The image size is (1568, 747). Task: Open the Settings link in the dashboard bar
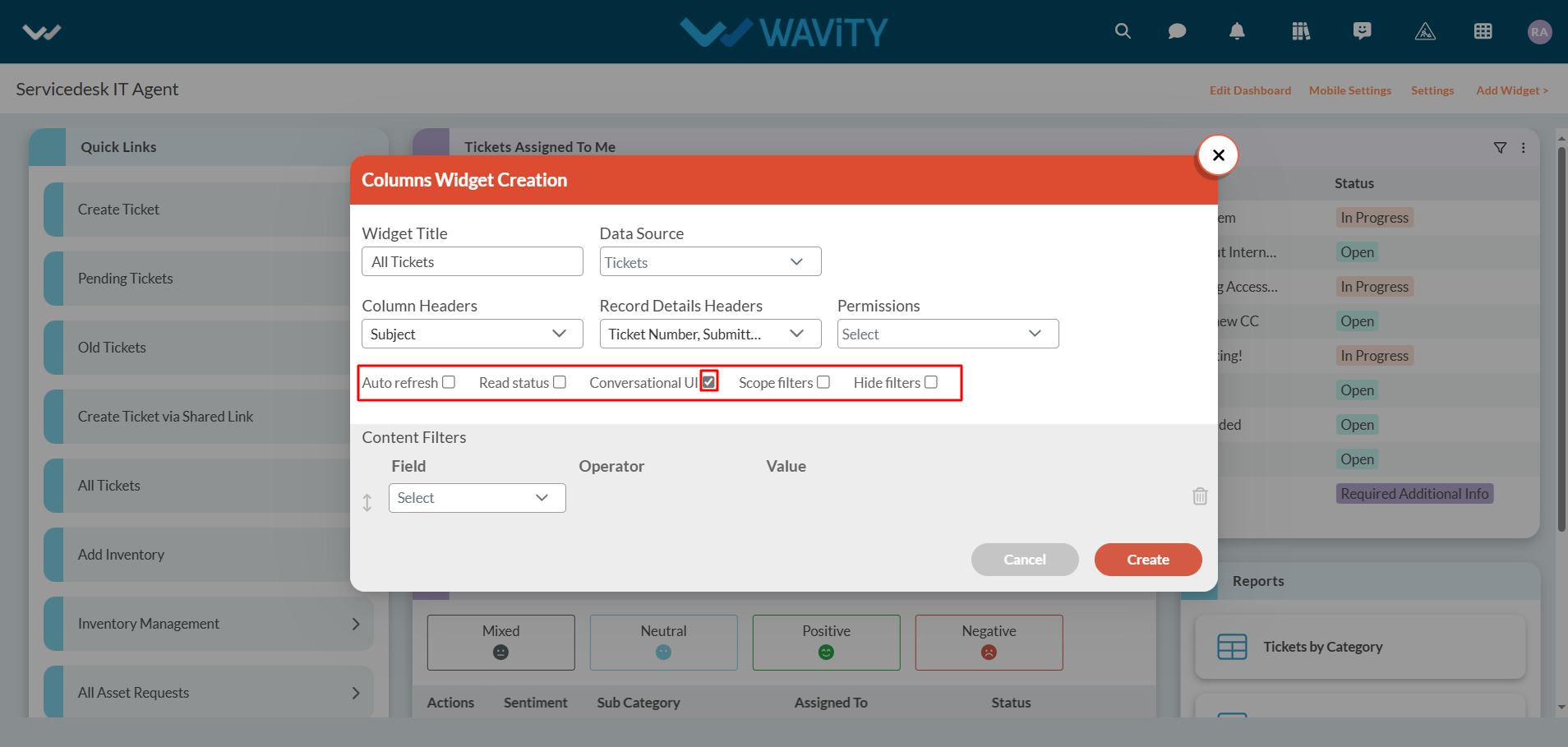(x=1432, y=90)
